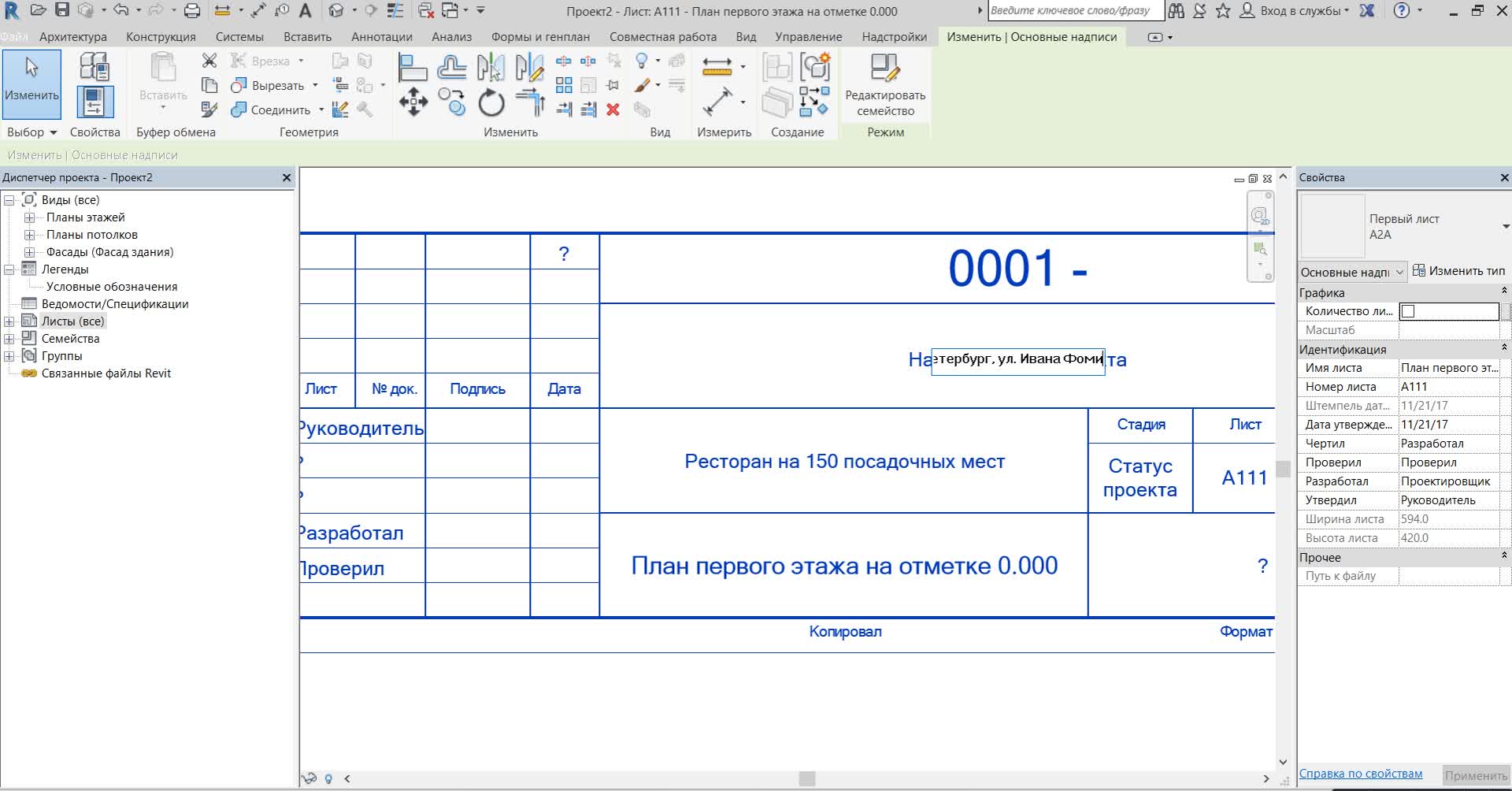
Task: Open Справка по свойствам link
Action: tap(1361, 774)
